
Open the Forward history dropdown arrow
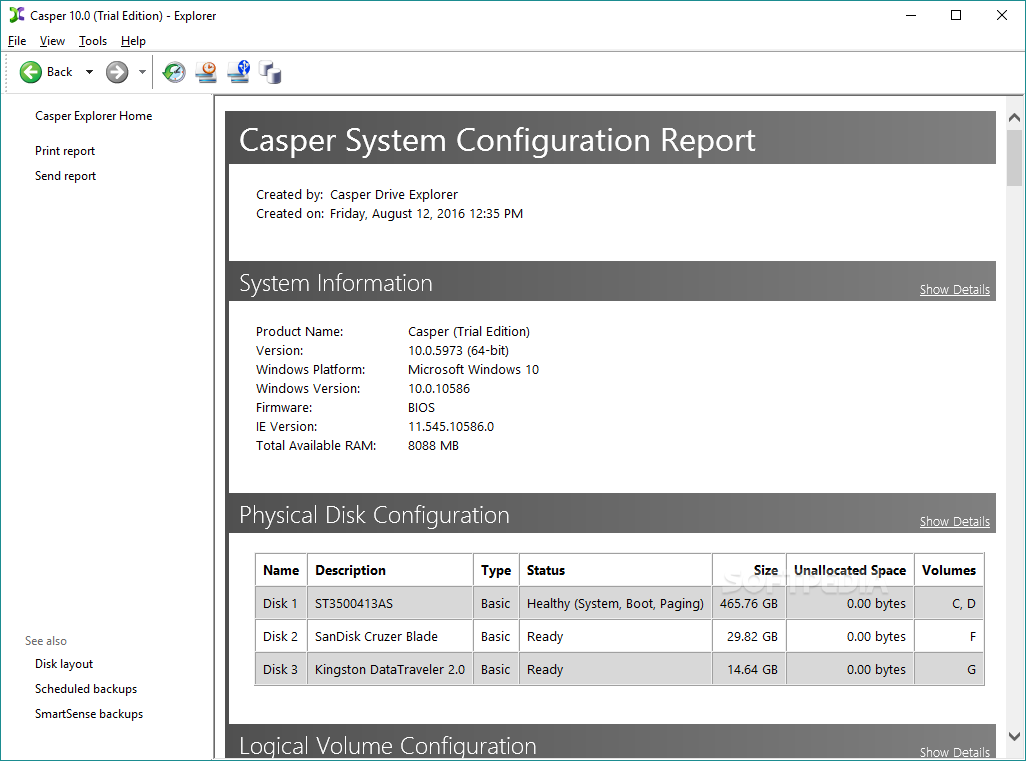[x=142, y=72]
